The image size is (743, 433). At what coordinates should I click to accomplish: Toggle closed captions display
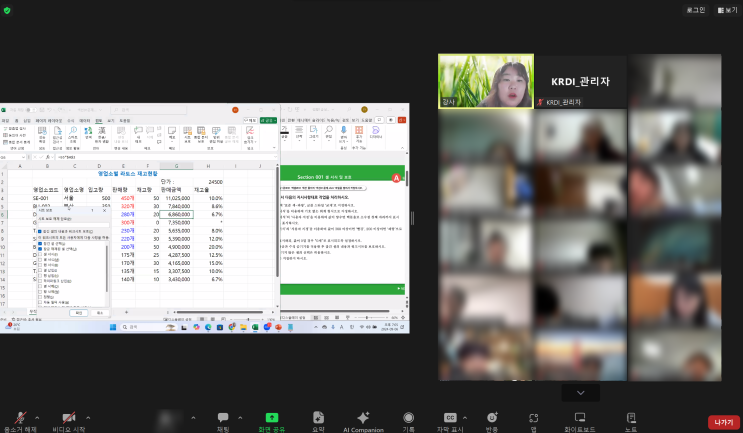click(x=450, y=418)
